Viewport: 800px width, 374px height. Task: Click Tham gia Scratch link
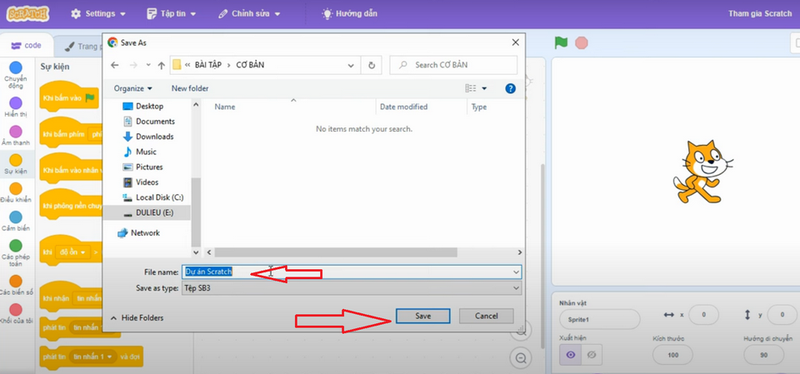[x=760, y=14]
